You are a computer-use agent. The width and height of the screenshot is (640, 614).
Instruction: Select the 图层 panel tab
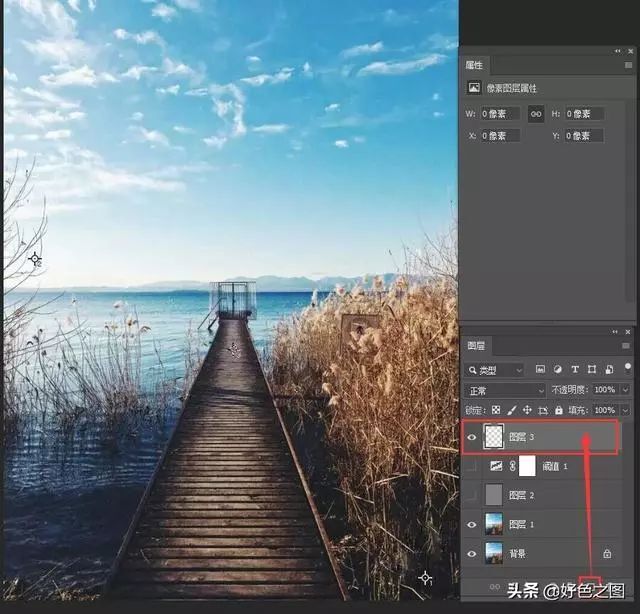tap(477, 346)
